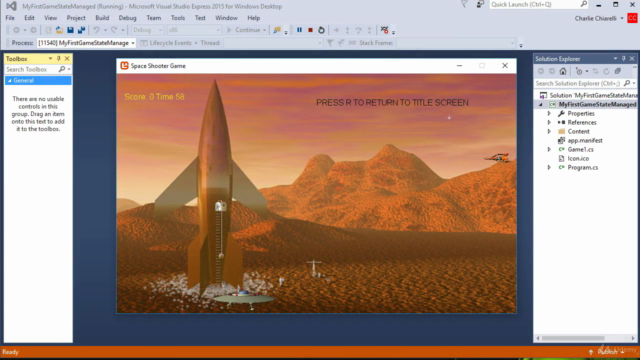Restart the debugging session icon
The height and width of the screenshot is (360, 640).
pos(321,30)
